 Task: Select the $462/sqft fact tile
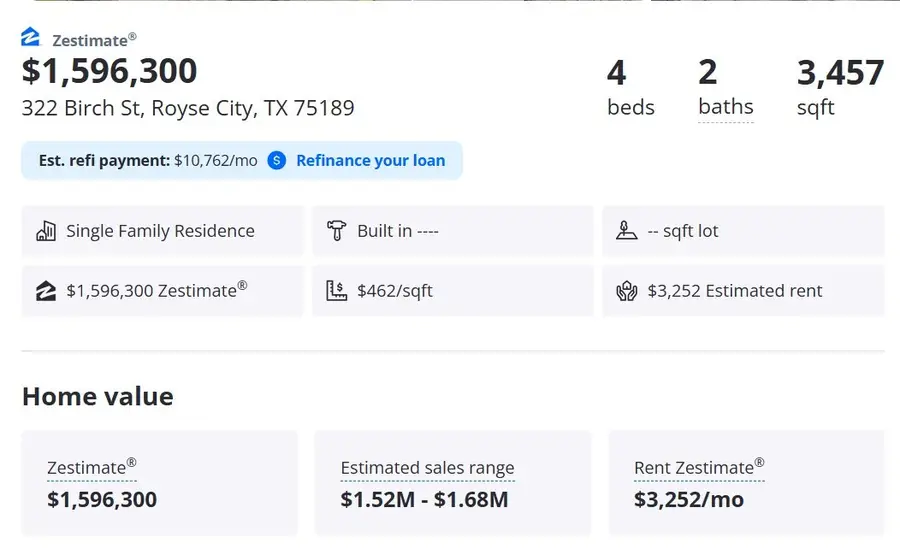pyautogui.click(x=453, y=291)
